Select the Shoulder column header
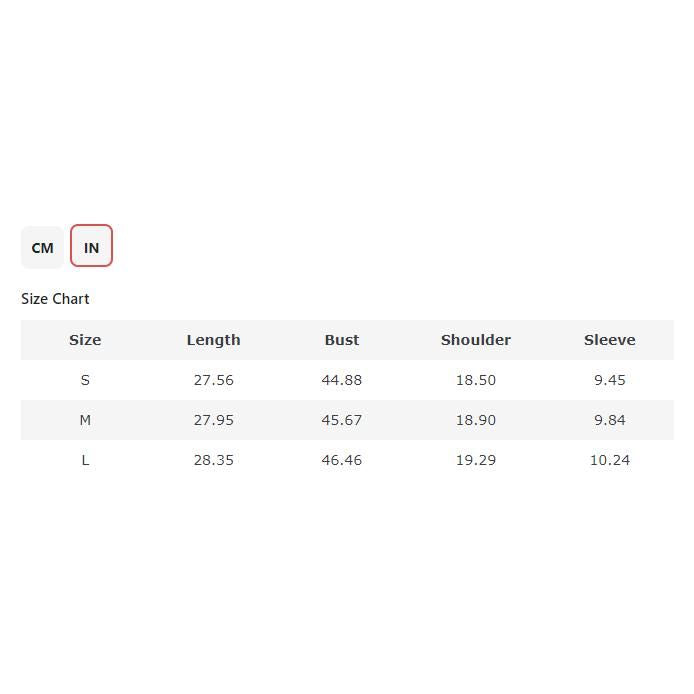The image size is (694, 694). pos(475,340)
